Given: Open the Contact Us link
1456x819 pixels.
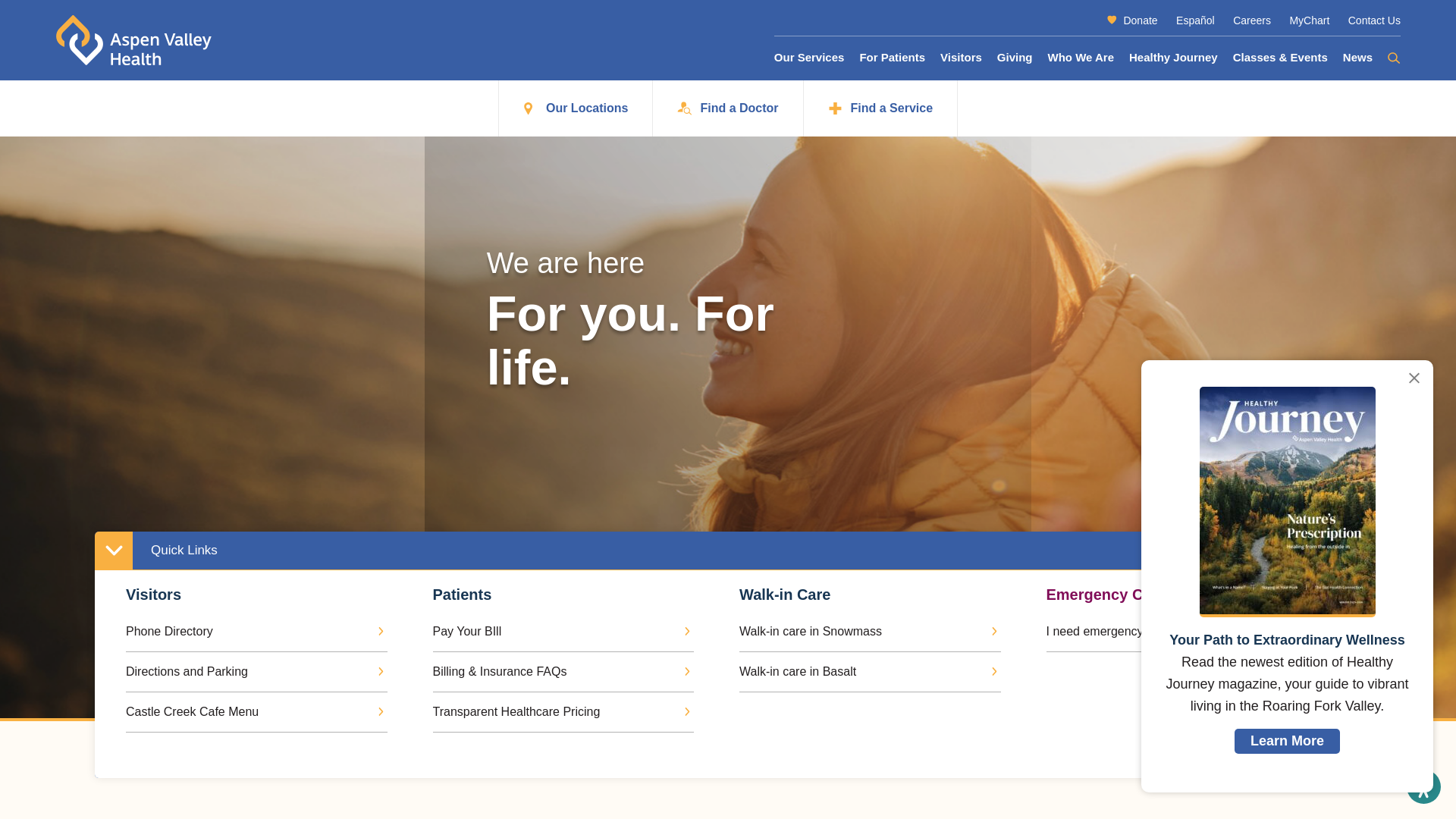Looking at the screenshot, I should 1374,20.
